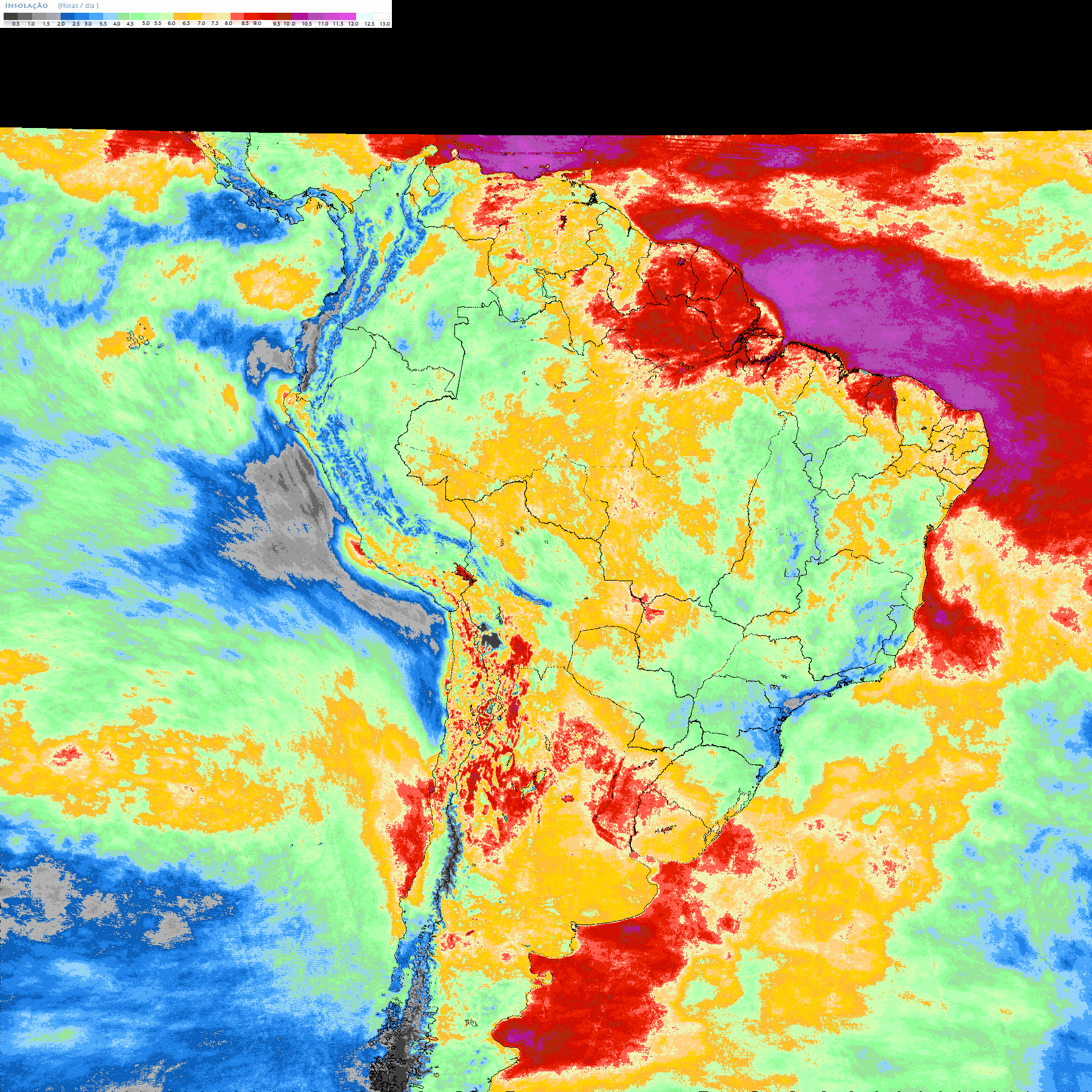Click the '7.5' legend value
The width and height of the screenshot is (1092, 1092).
(x=215, y=23)
